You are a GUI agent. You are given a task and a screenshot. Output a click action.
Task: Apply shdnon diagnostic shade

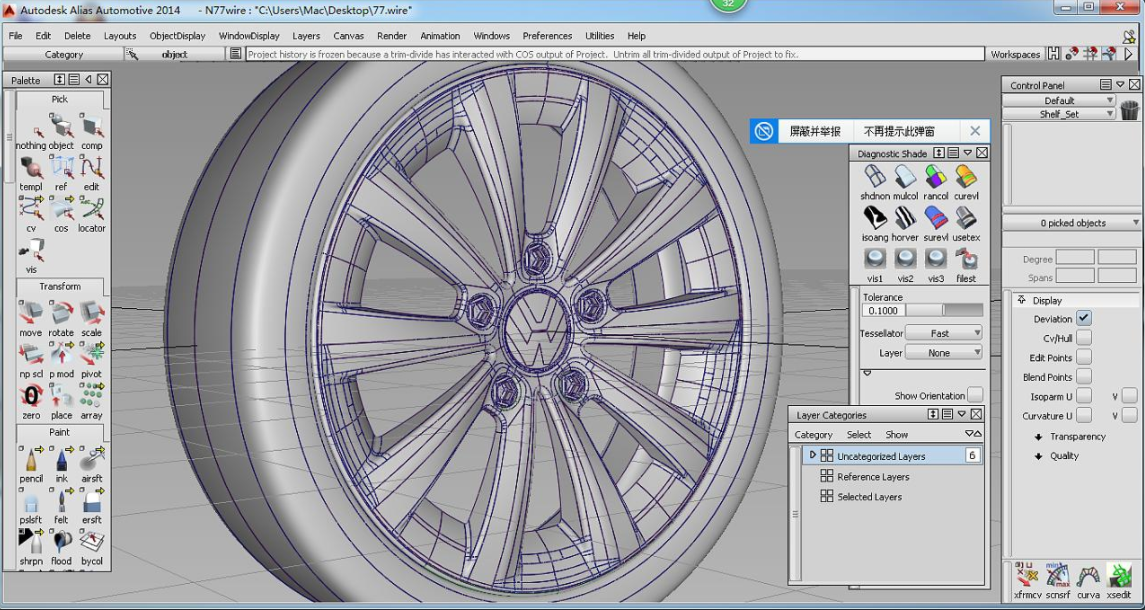[875, 182]
